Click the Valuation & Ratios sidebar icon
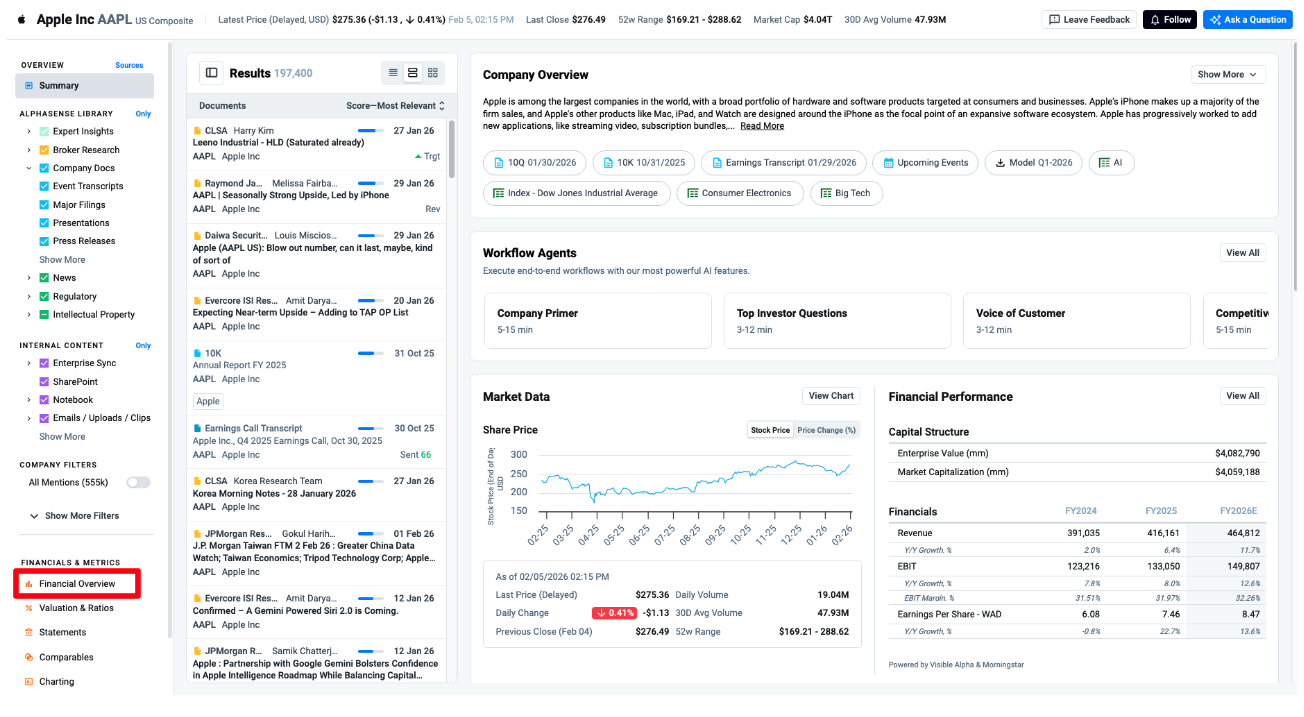 tap(29, 608)
